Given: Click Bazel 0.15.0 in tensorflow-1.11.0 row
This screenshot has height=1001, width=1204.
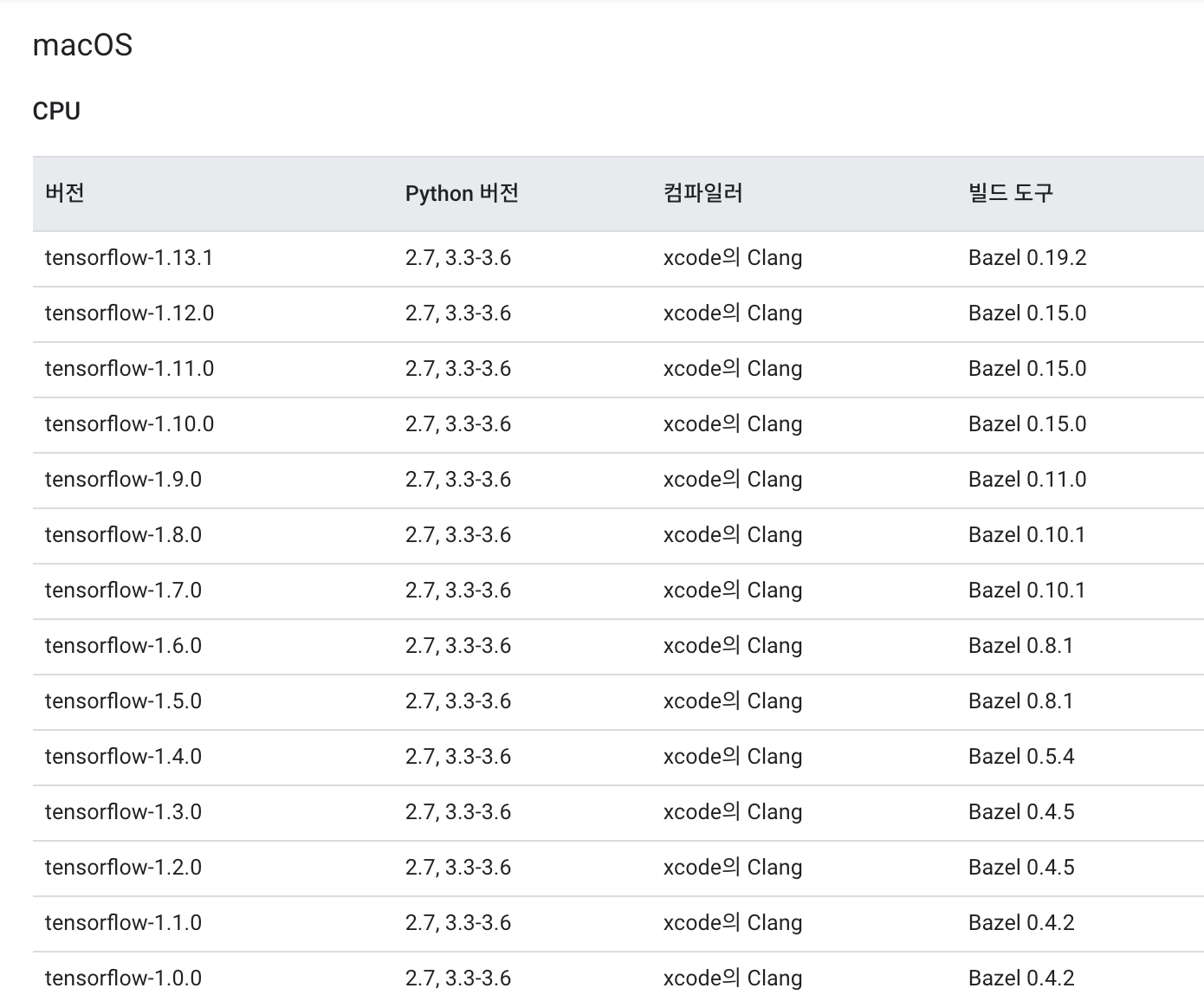Looking at the screenshot, I should pyautogui.click(x=1027, y=369).
